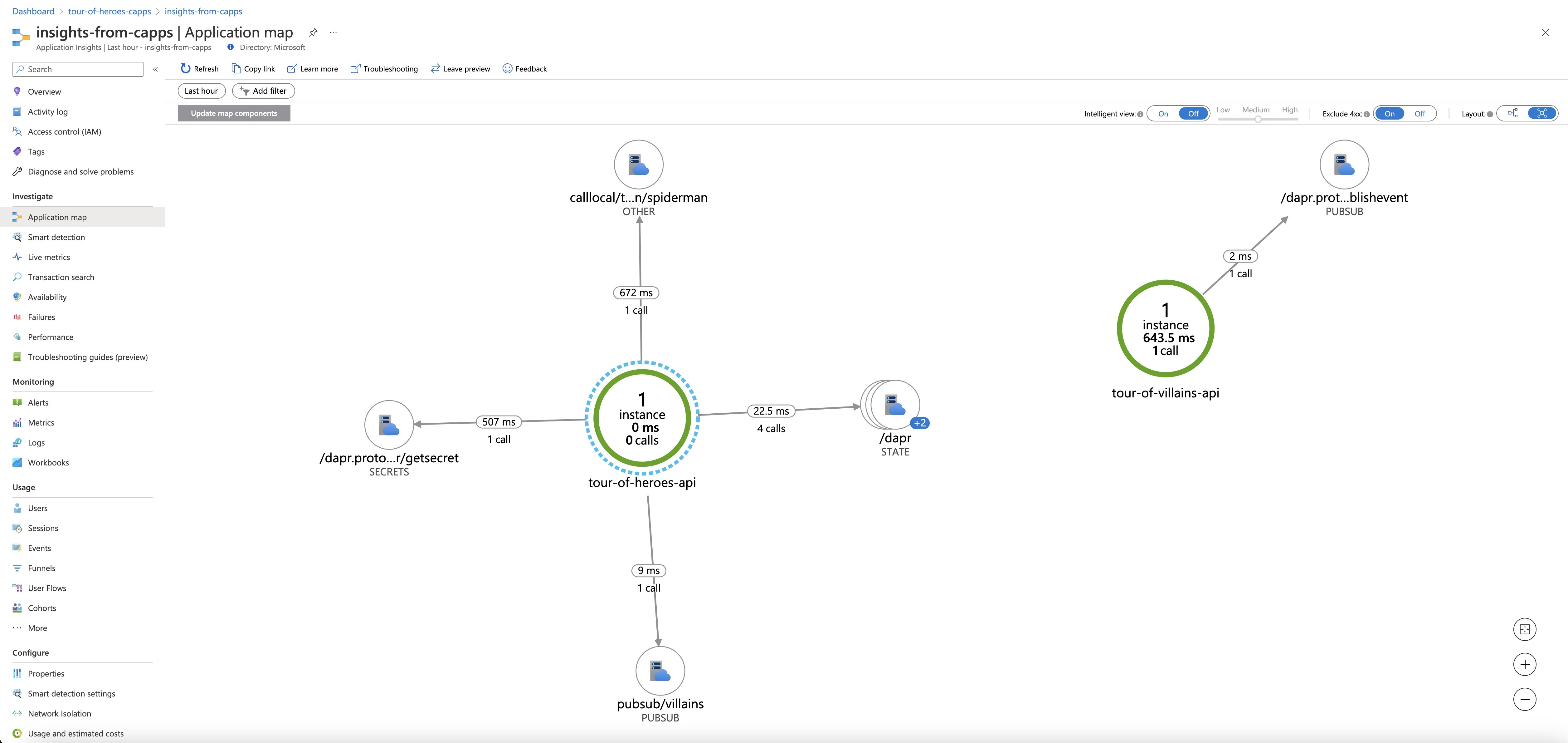The width and height of the screenshot is (1568, 743).
Task: Click the Troubleshooting guides (preview) icon
Action: point(17,357)
